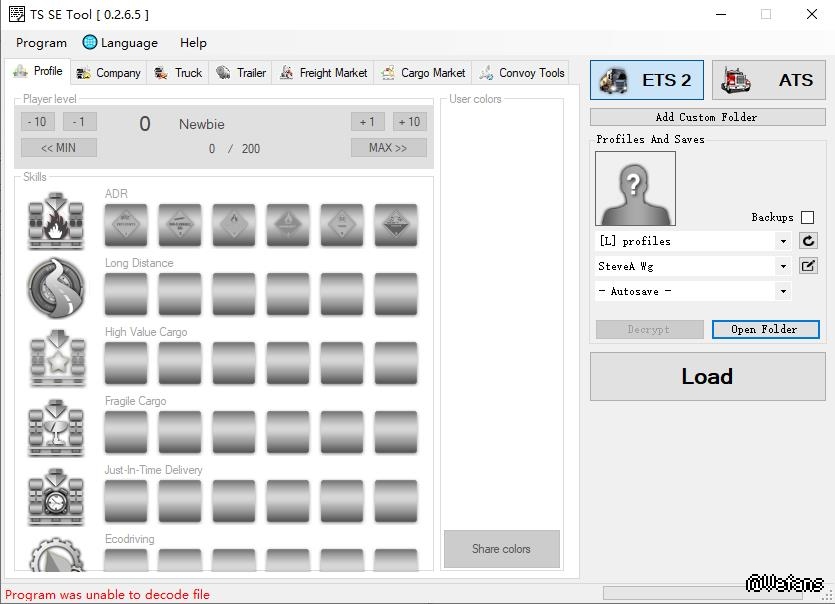Toggle the first ADR class icon
Viewport: 835px width, 604px height.
pyautogui.click(x=126, y=225)
